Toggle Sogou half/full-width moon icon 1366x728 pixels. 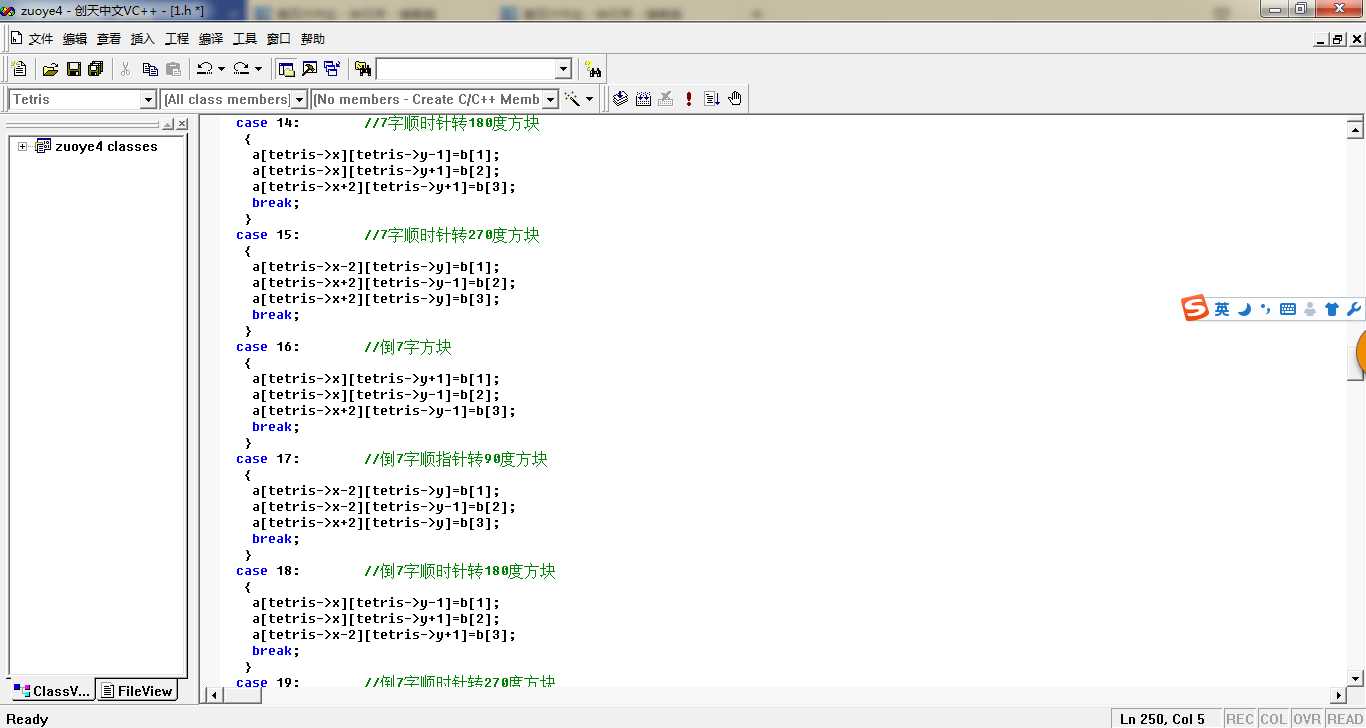(x=1244, y=310)
